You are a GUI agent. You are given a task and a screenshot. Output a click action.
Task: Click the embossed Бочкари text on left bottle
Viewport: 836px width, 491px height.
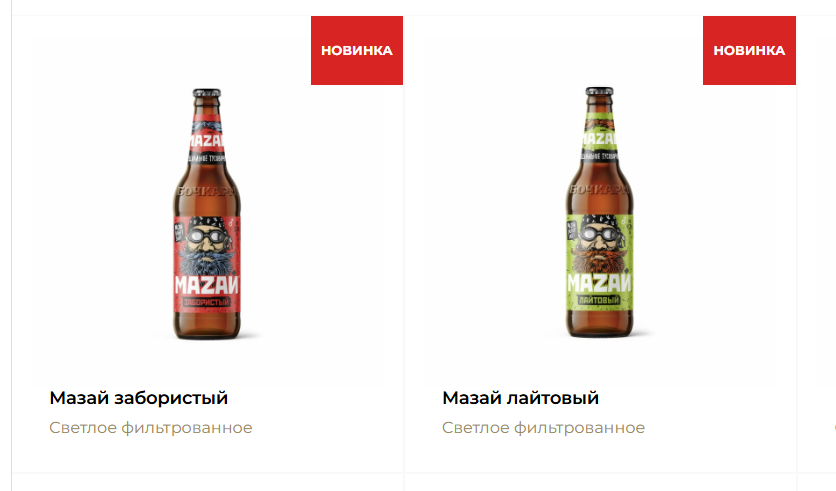coord(207,191)
